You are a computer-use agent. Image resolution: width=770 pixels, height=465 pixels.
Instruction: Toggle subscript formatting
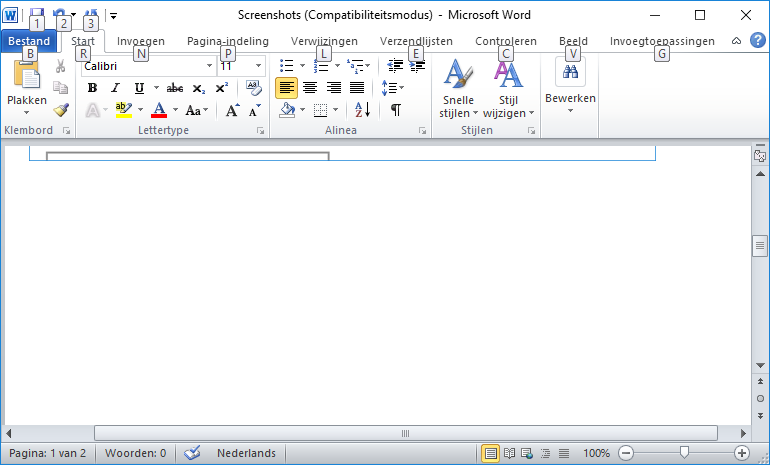coord(198,88)
